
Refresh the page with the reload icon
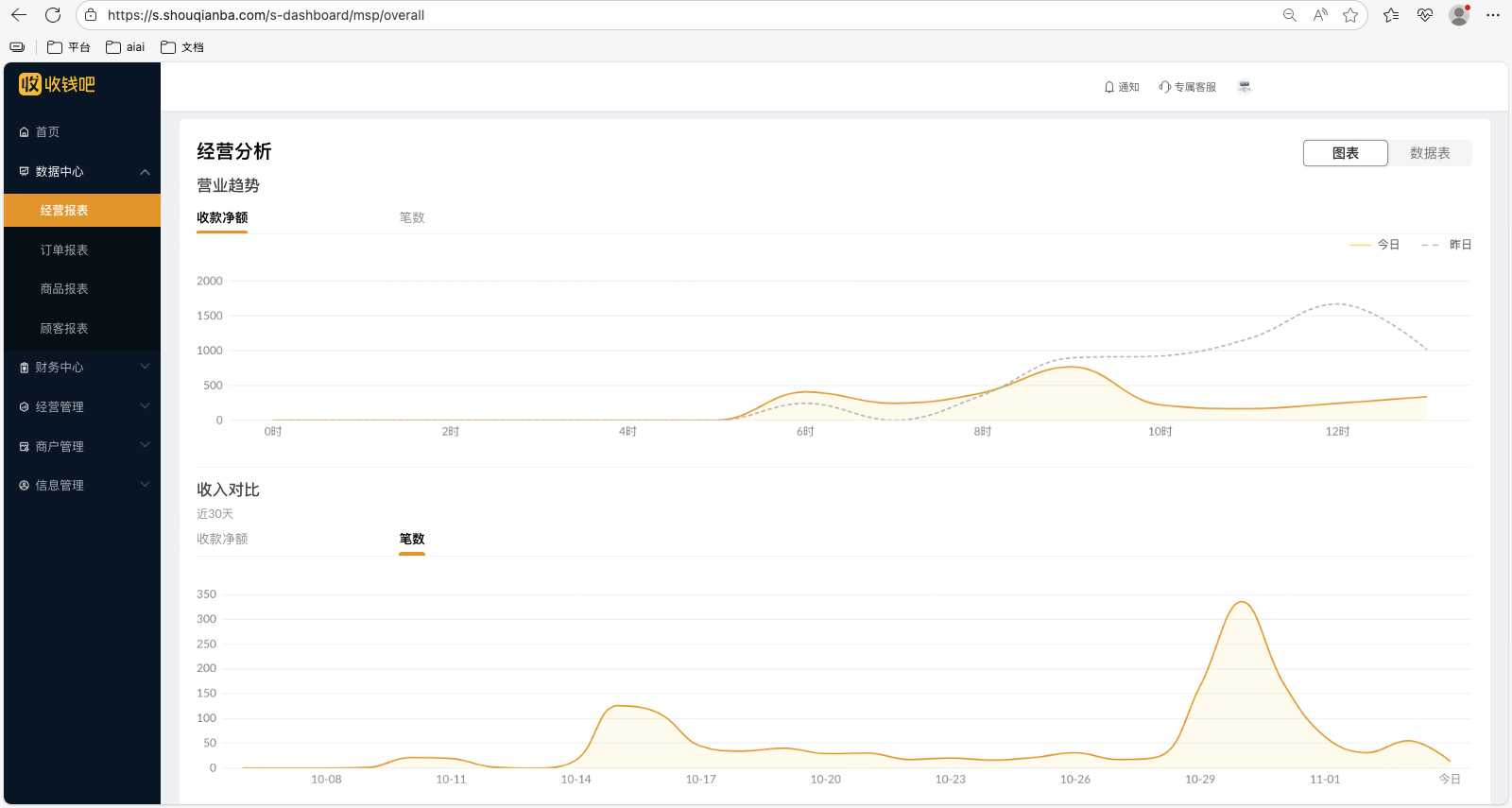pyautogui.click(x=53, y=15)
